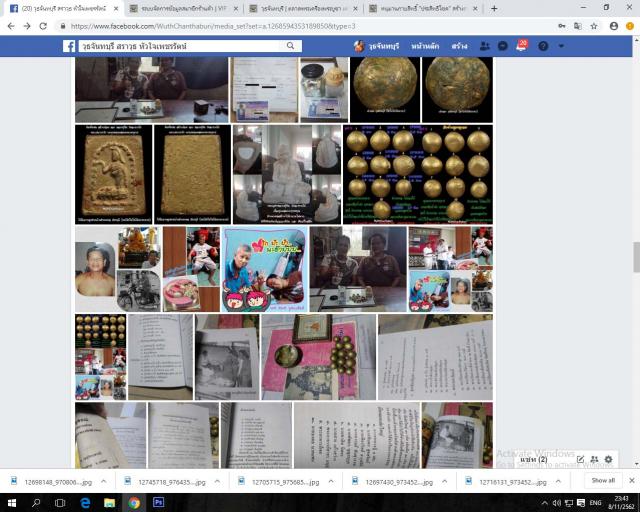
Task: Close the active Facebook tab
Action: [x=116, y=8]
